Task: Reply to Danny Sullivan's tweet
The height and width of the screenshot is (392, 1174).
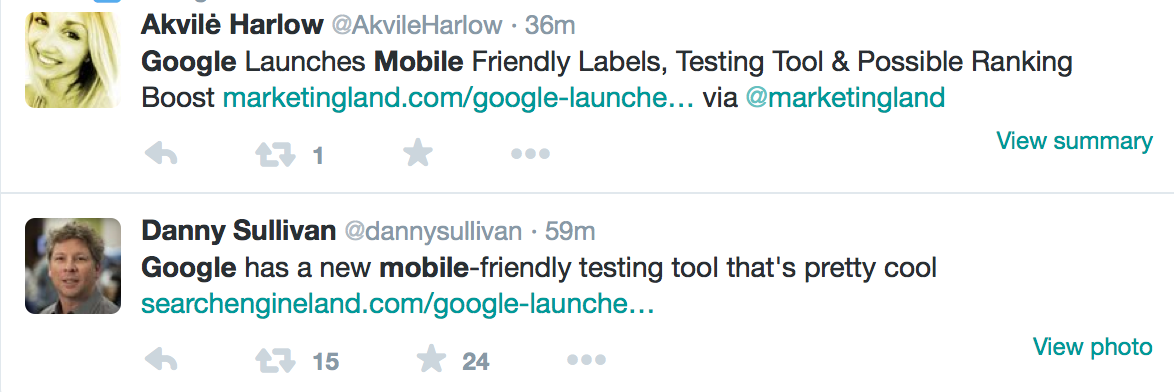Action: pyautogui.click(x=161, y=361)
